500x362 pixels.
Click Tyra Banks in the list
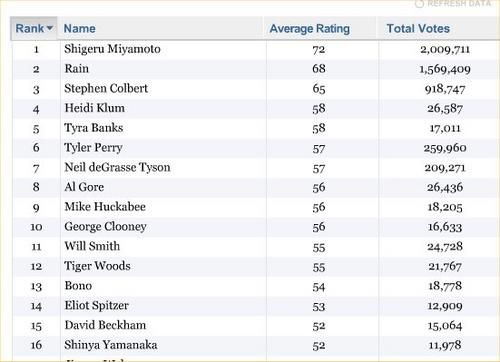point(94,128)
